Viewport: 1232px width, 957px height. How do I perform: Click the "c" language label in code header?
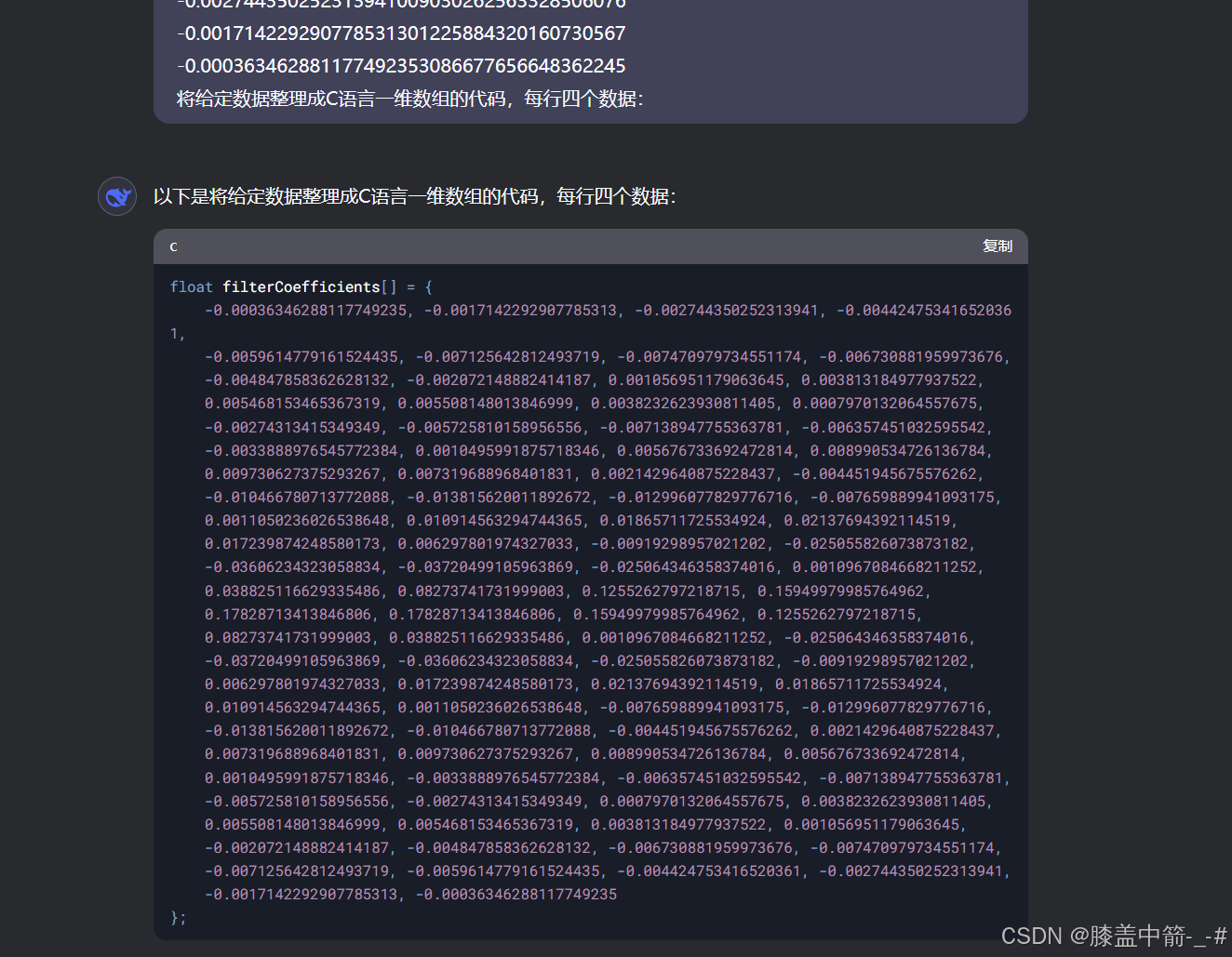click(x=173, y=246)
